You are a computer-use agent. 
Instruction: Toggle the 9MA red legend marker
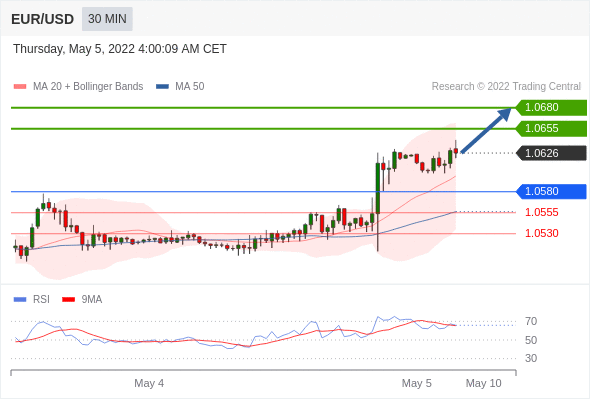coord(68,300)
